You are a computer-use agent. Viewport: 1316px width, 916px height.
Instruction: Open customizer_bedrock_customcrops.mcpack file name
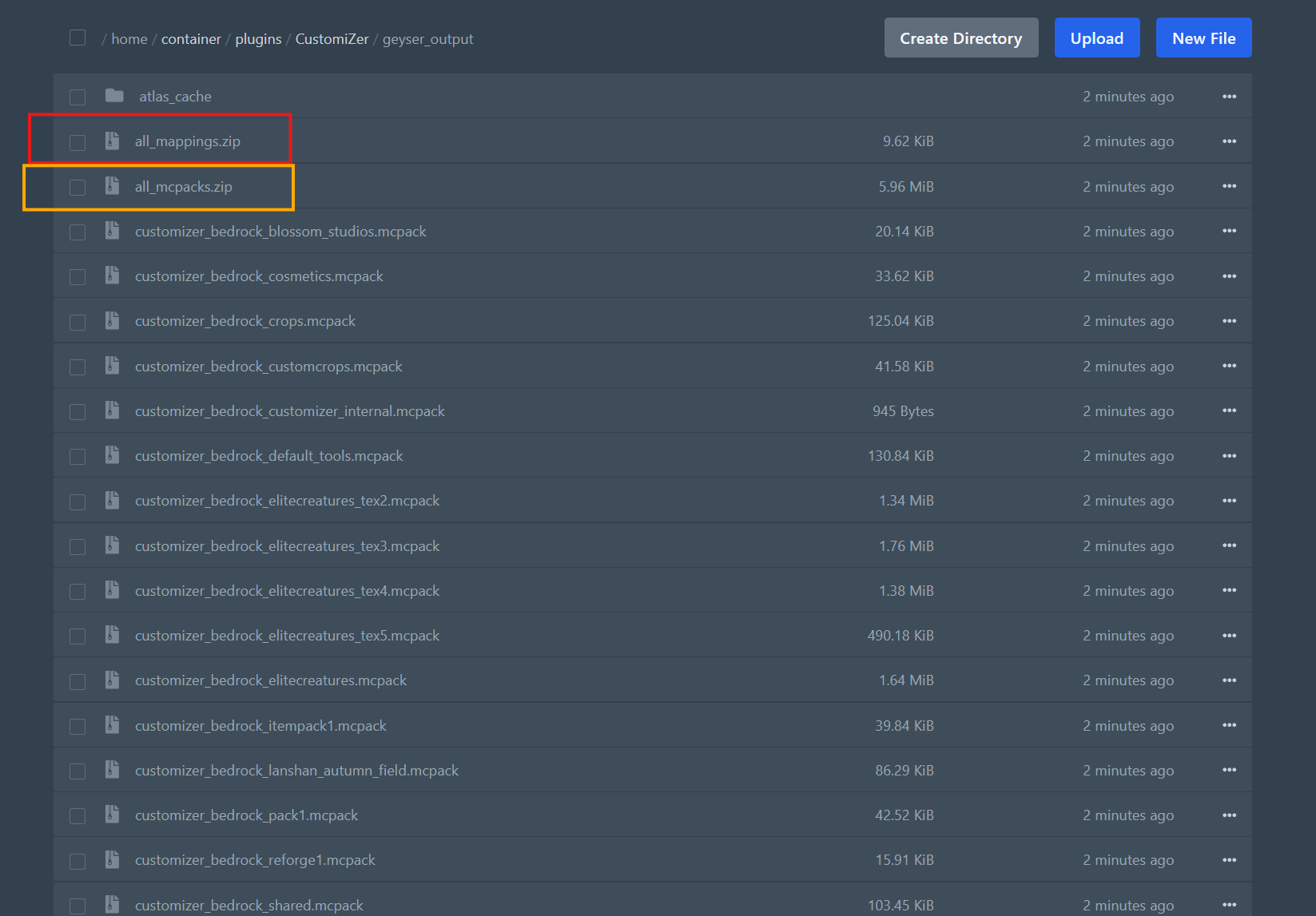click(268, 366)
